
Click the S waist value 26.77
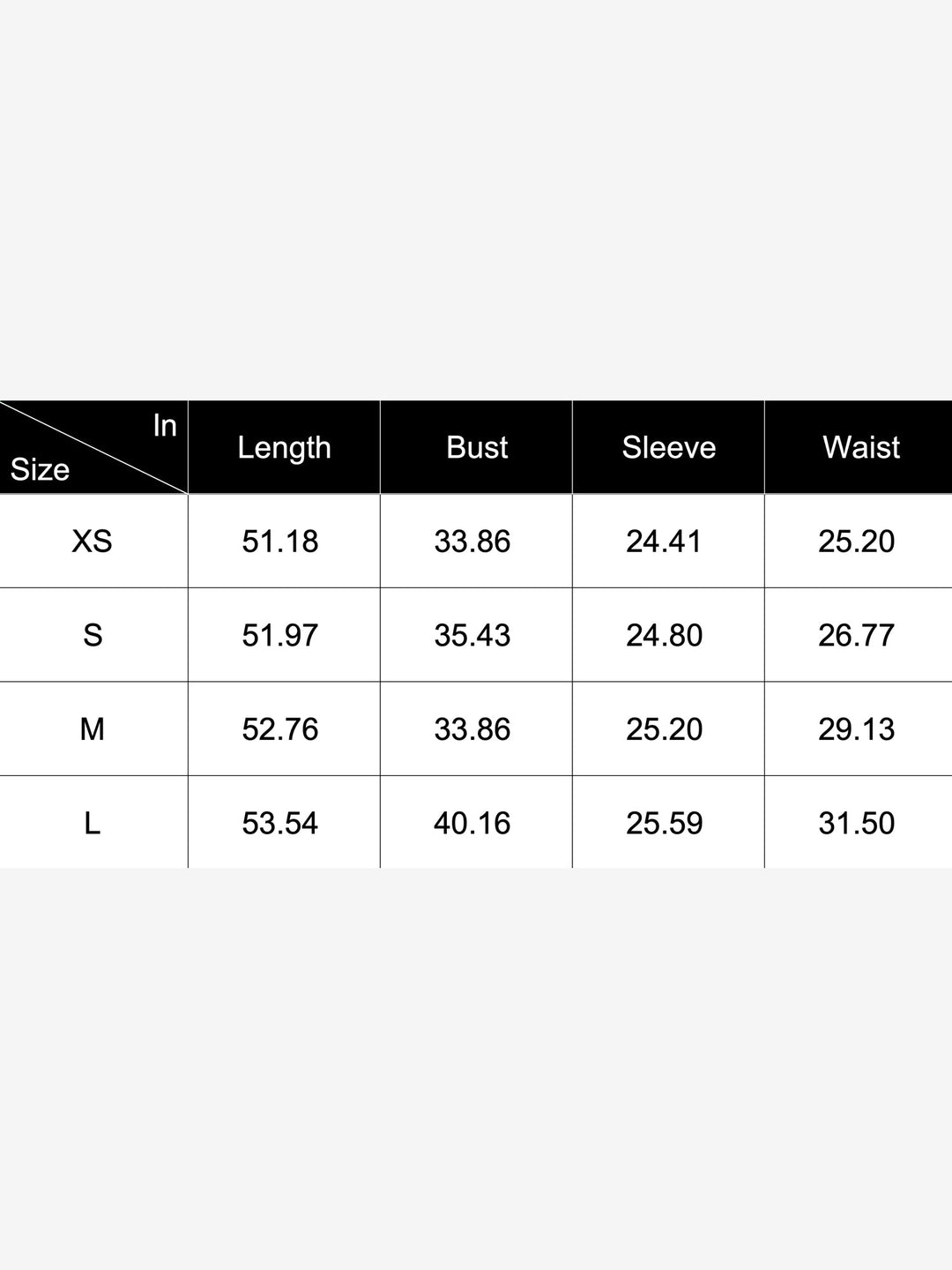pyautogui.click(x=857, y=635)
